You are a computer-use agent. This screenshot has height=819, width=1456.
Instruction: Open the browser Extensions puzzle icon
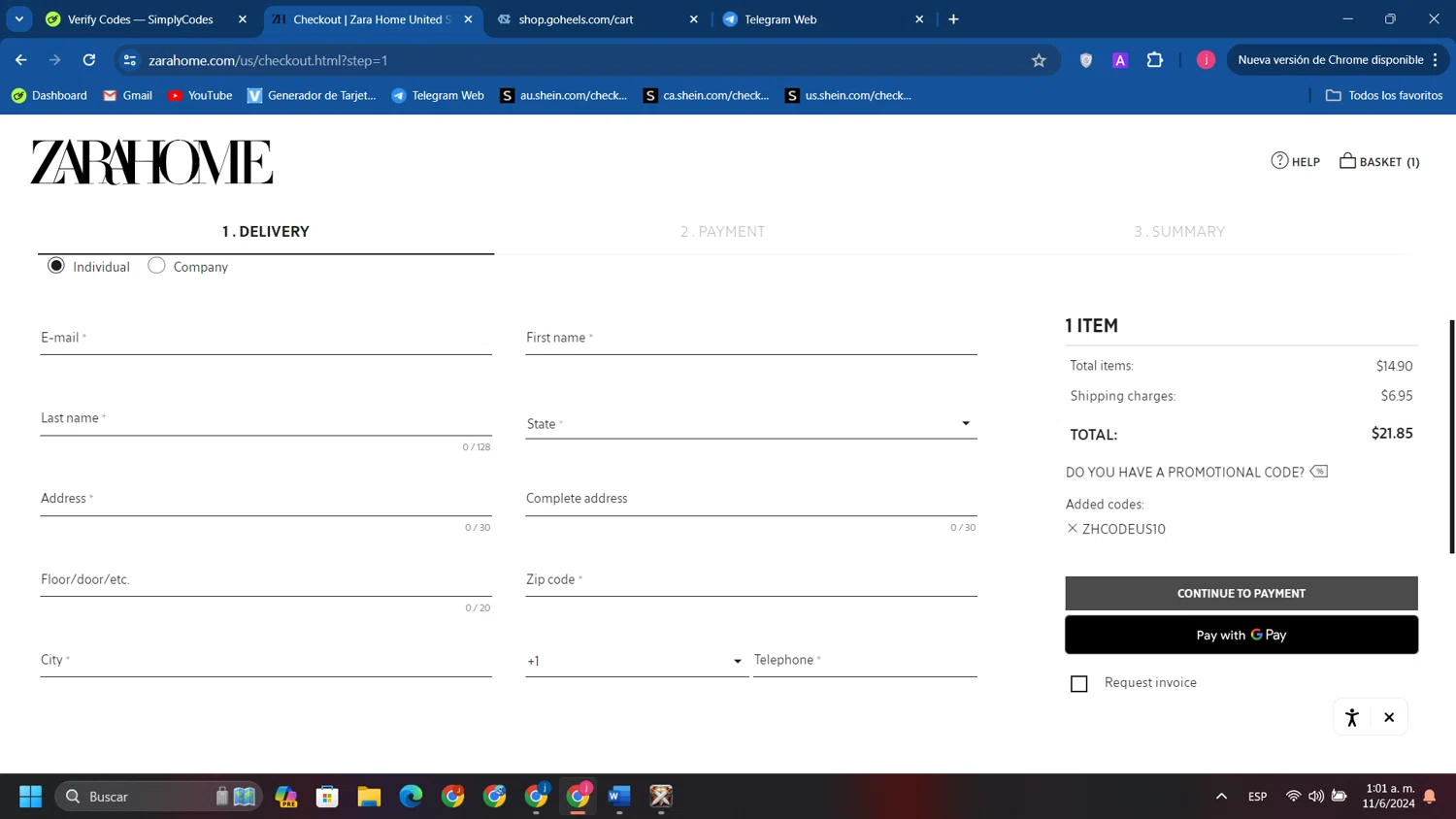tap(1154, 60)
